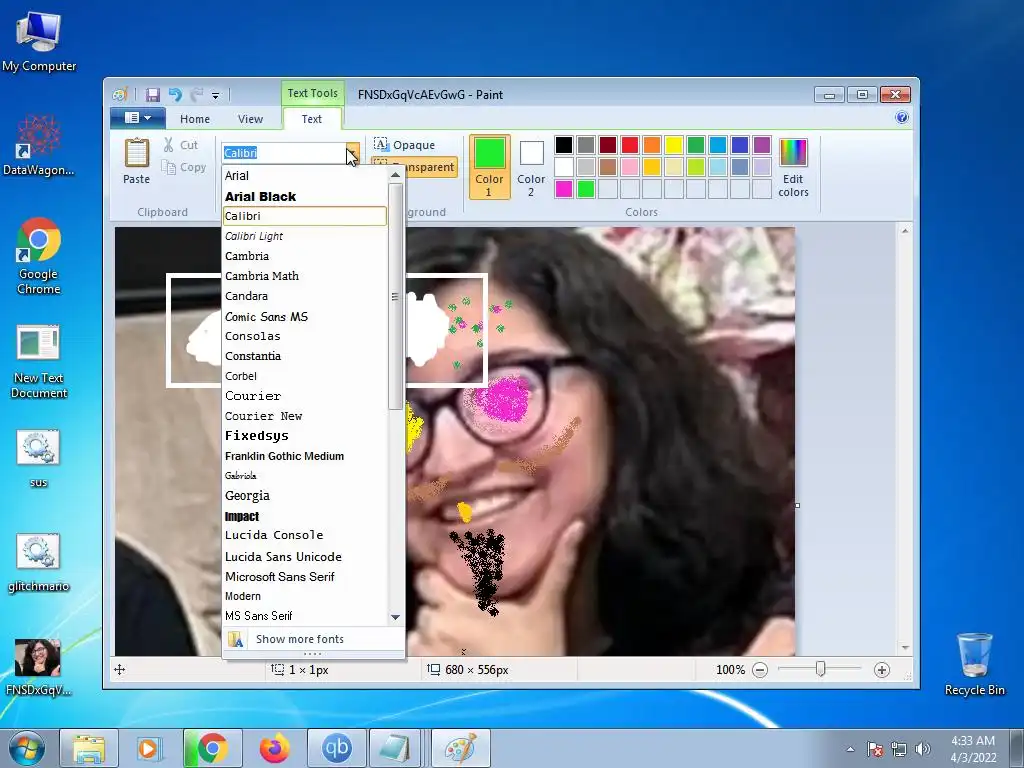The width and height of the screenshot is (1024, 768).
Task: Select New Text Document desktop file
Action: [39, 362]
